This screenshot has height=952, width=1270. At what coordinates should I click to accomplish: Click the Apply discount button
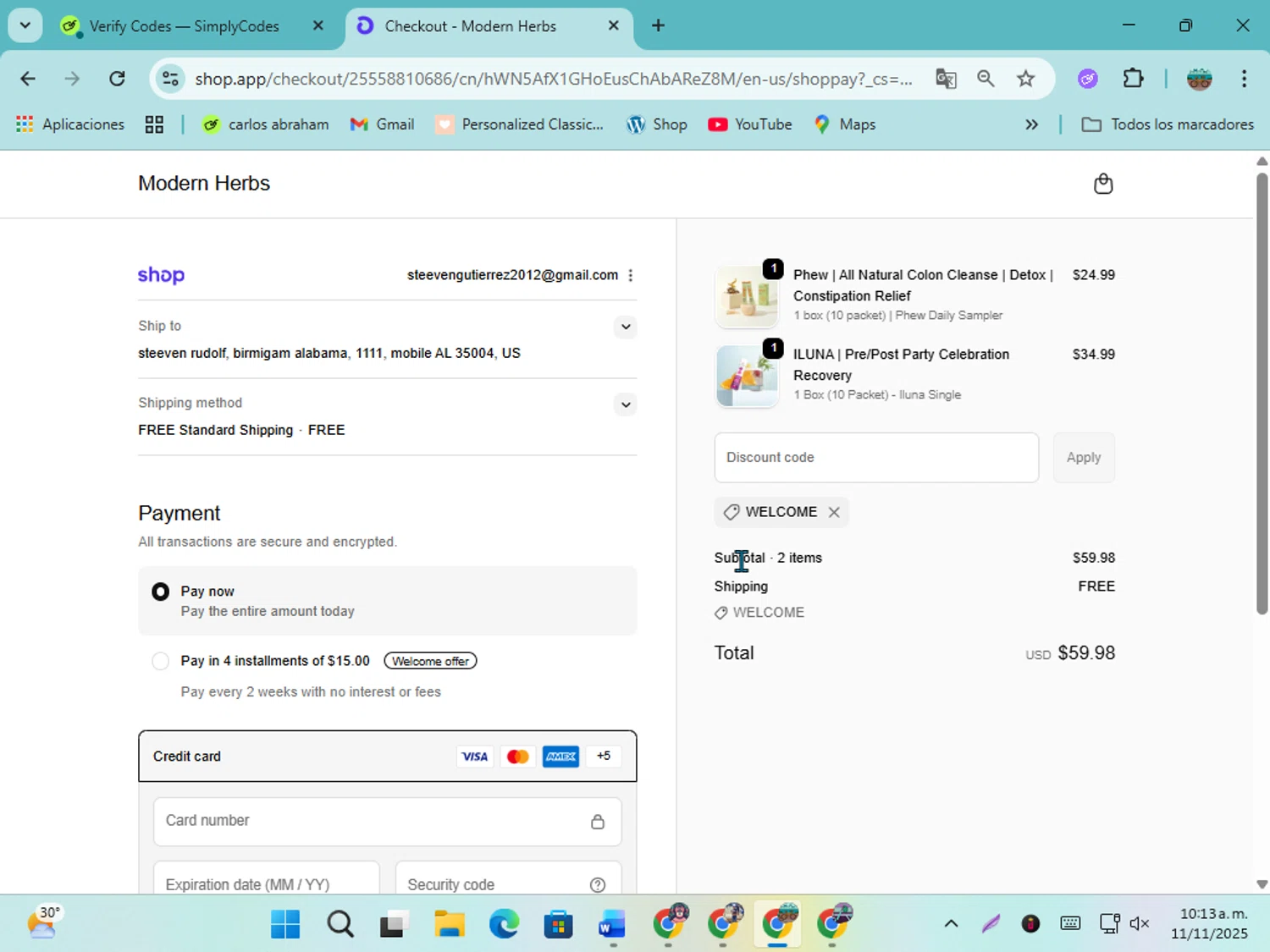(1084, 458)
